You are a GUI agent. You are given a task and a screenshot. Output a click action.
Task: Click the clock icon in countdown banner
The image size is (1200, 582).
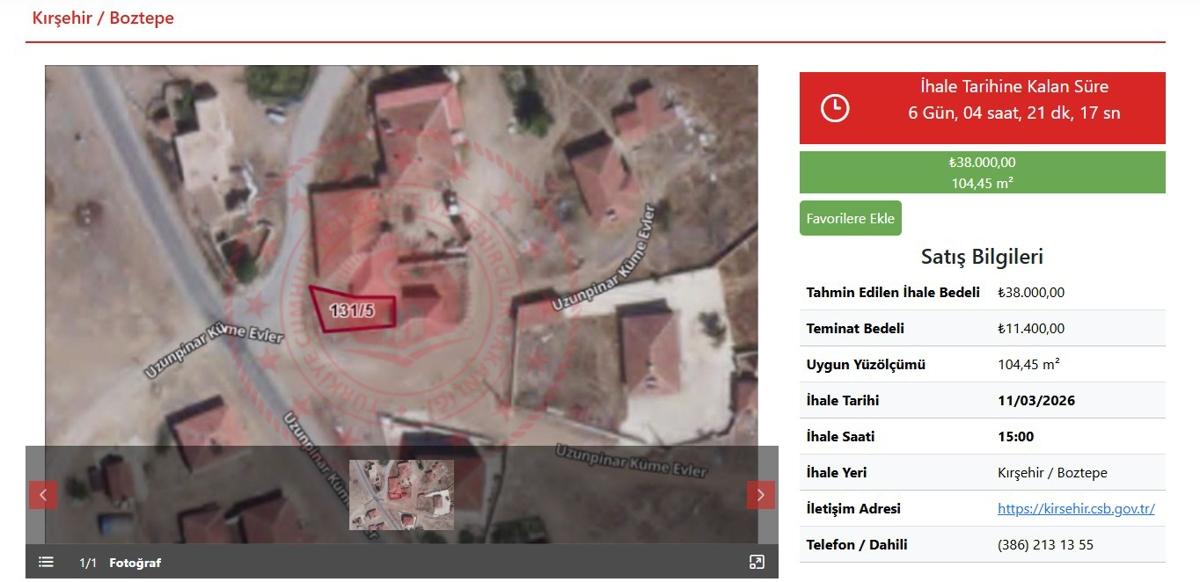pos(835,108)
